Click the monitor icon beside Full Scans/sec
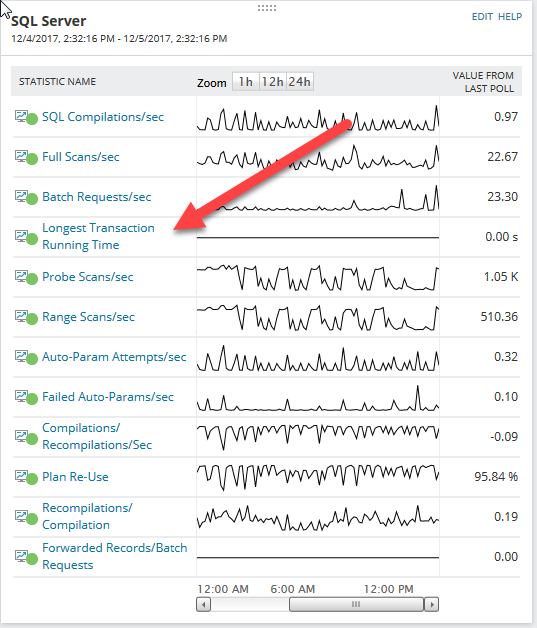537x628 pixels. point(22,157)
